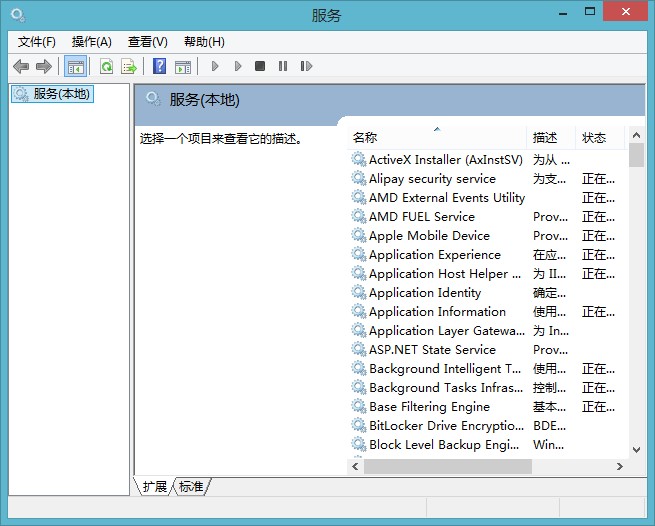Sort by the 描述 column header

pos(551,137)
